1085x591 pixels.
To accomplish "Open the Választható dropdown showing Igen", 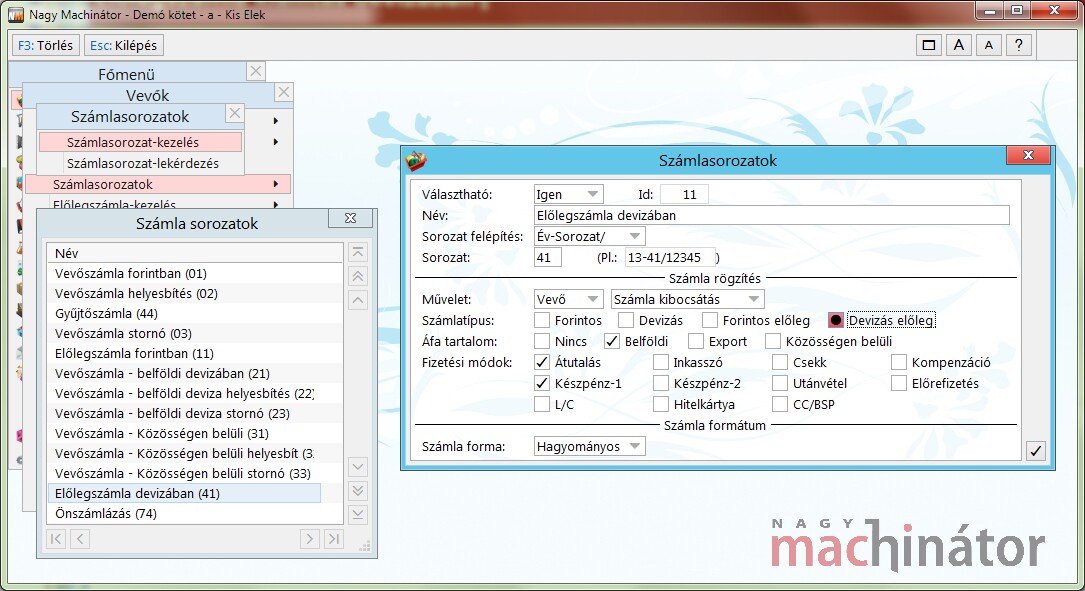I will [567, 194].
